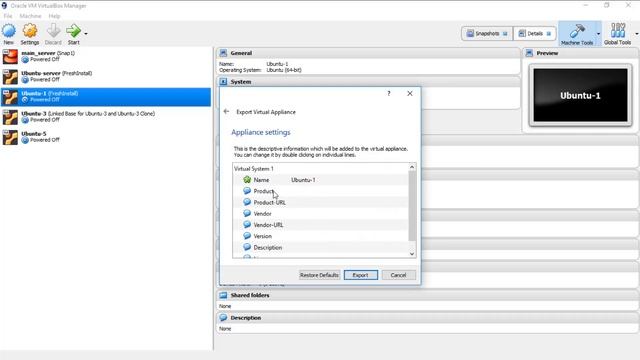Image resolution: width=640 pixels, height=360 pixels.
Task: Switch to the Snapshots tool
Action: click(x=483, y=33)
